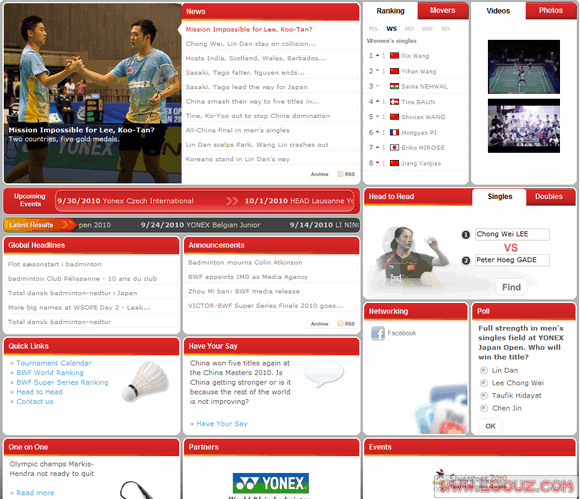Click the France flag beside Hongyan PI

click(x=394, y=132)
